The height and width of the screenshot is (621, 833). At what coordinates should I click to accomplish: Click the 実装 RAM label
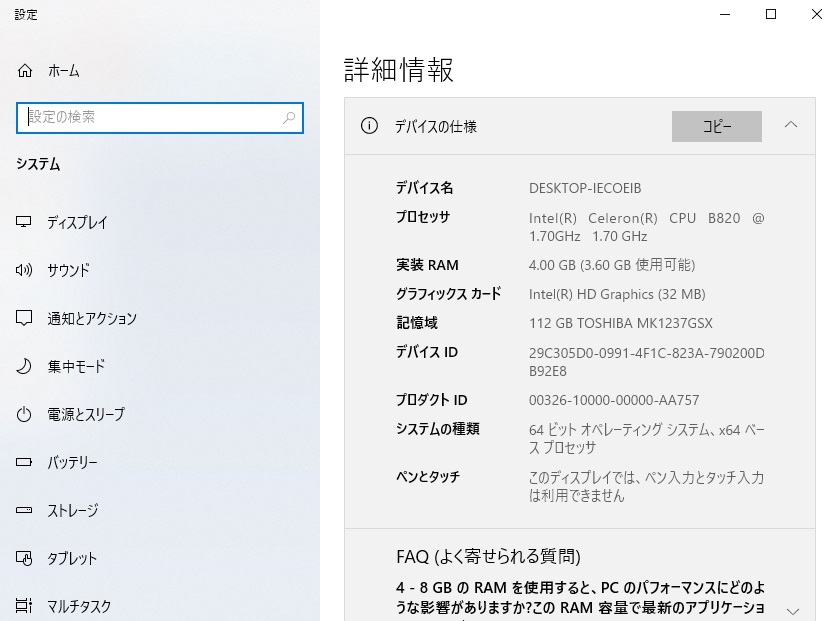(427, 265)
